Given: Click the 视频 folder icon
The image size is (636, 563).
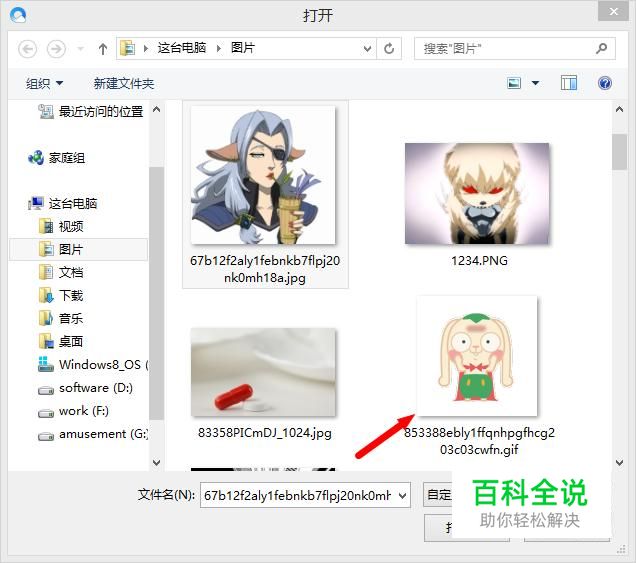Looking at the screenshot, I should tap(46, 226).
